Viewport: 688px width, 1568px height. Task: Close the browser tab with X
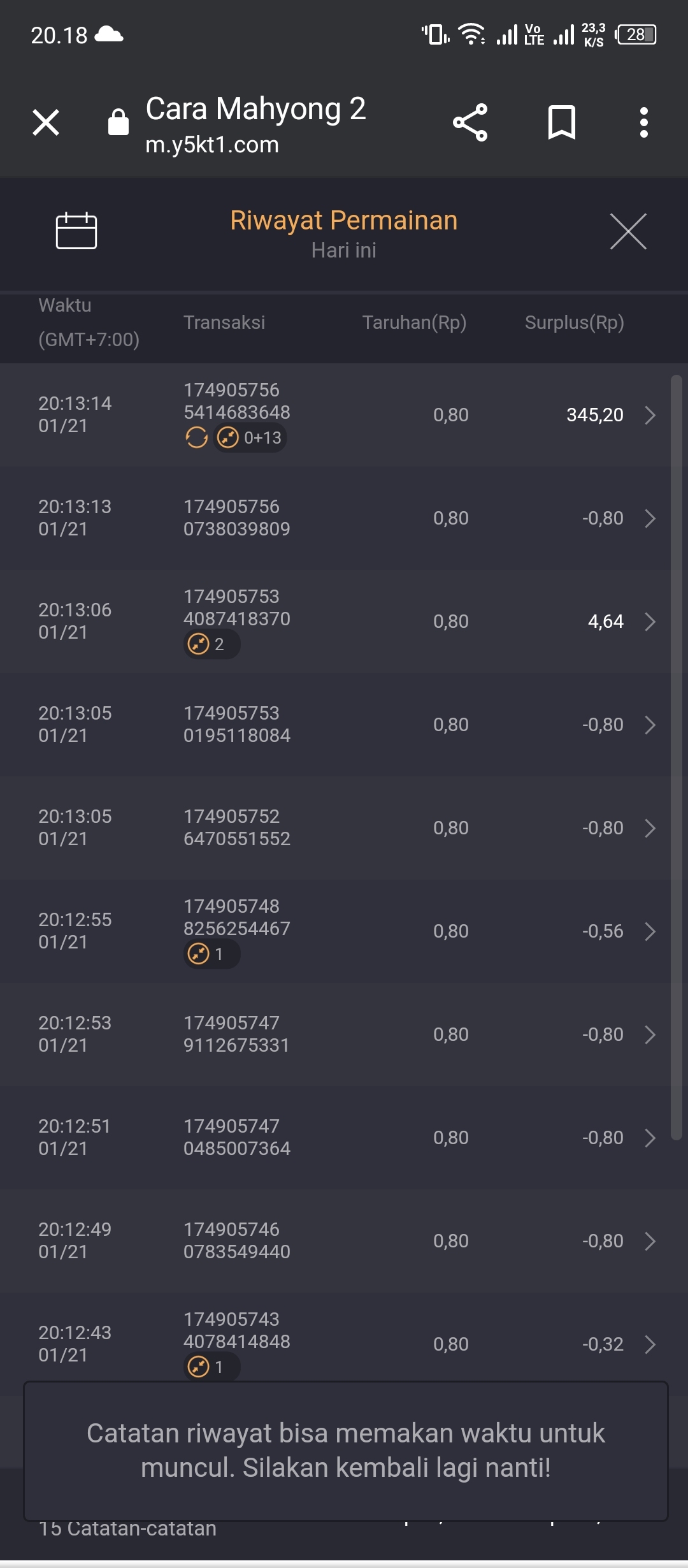(46, 122)
